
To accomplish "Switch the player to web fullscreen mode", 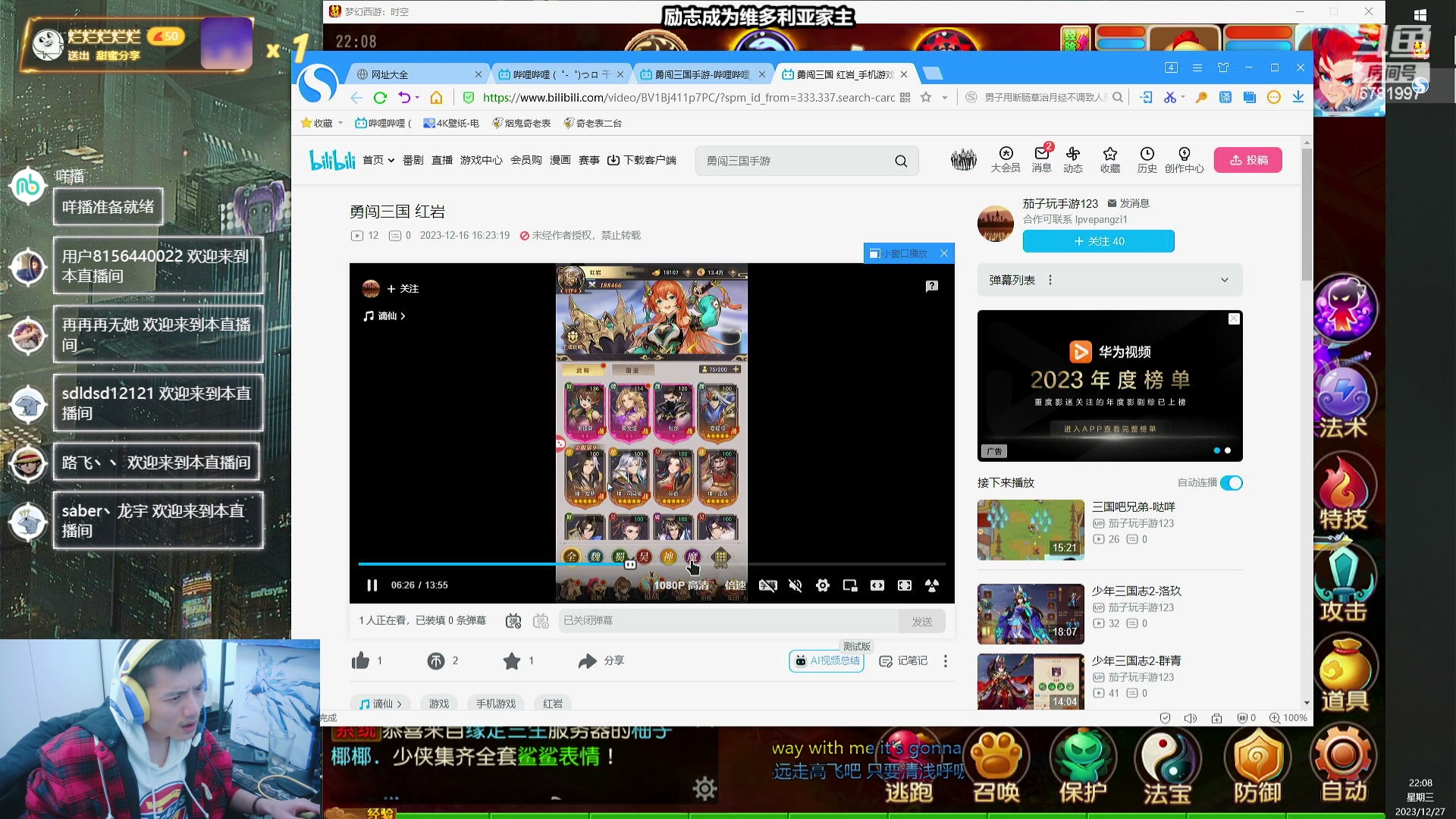I will coord(905,585).
